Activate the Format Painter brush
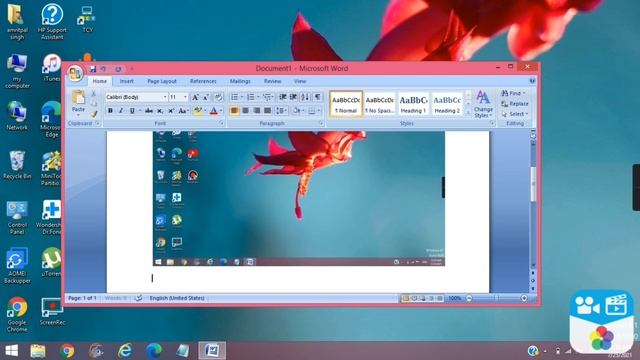The image size is (640, 360). coord(94,114)
